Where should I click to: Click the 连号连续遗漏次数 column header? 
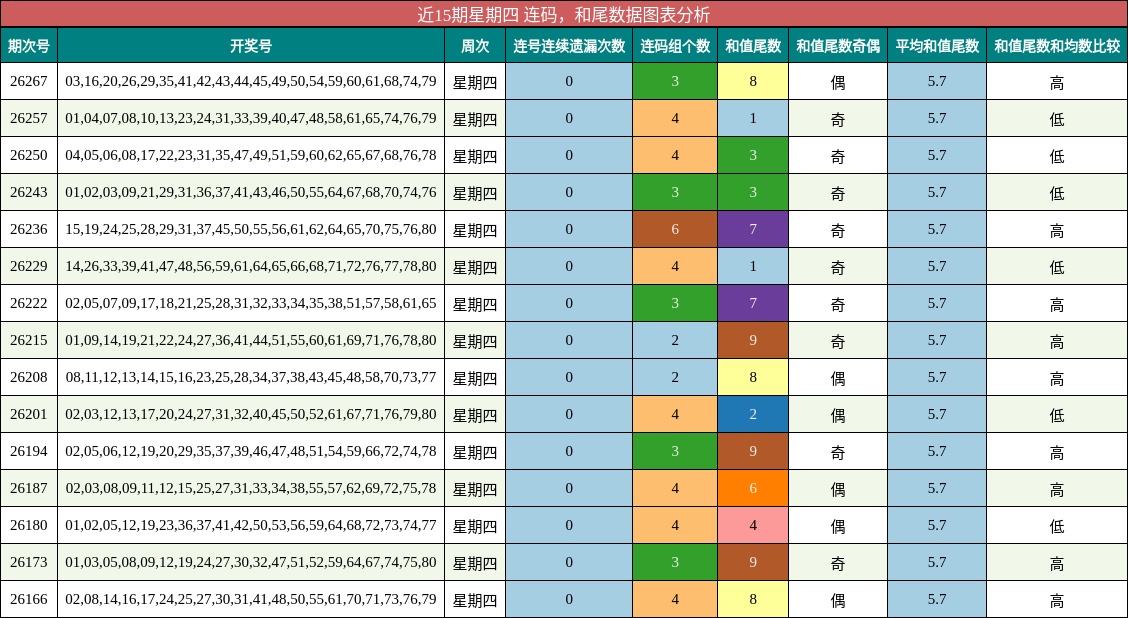point(569,46)
